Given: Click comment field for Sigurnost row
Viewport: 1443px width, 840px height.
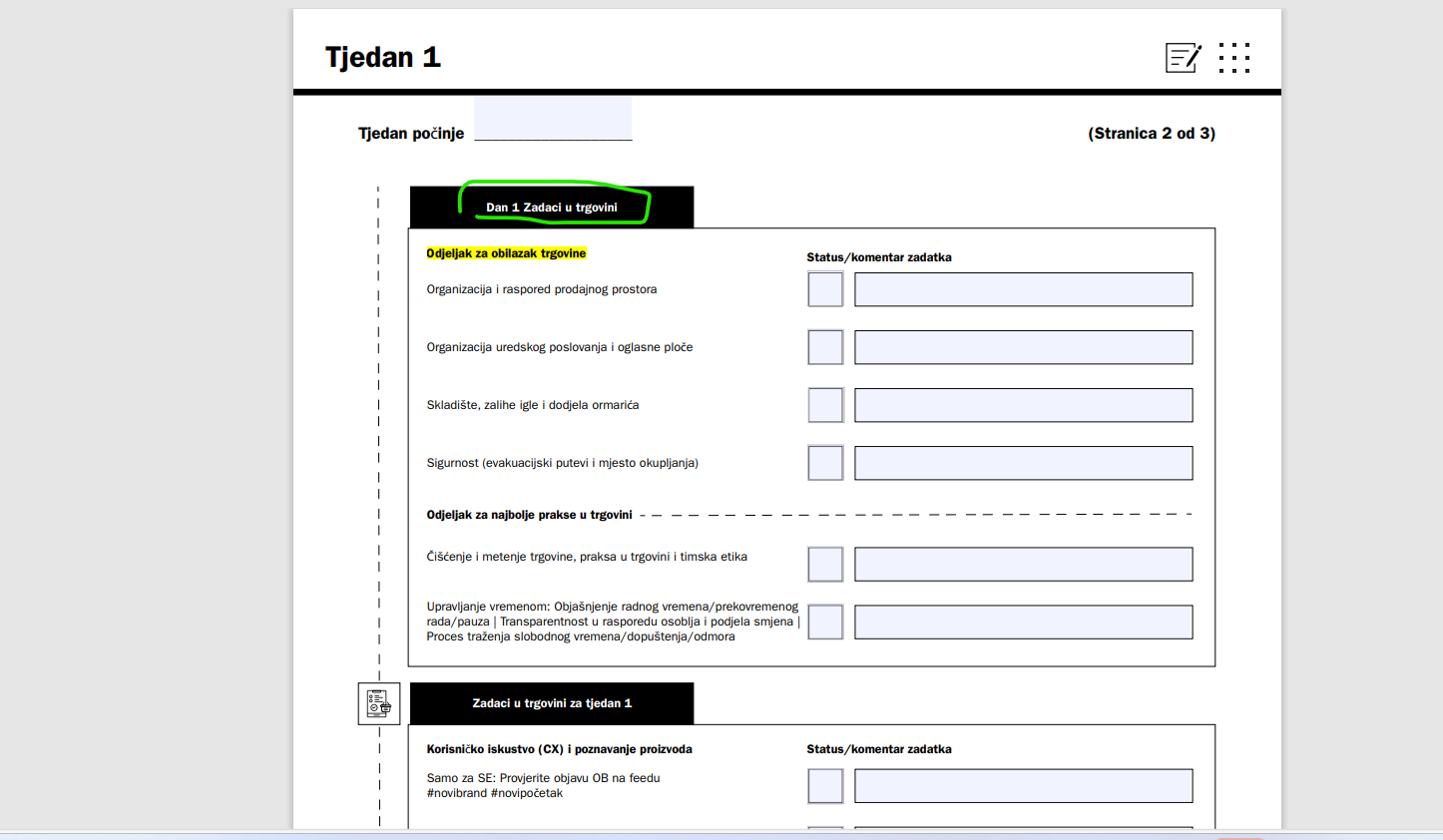Looking at the screenshot, I should pyautogui.click(x=1023, y=463).
